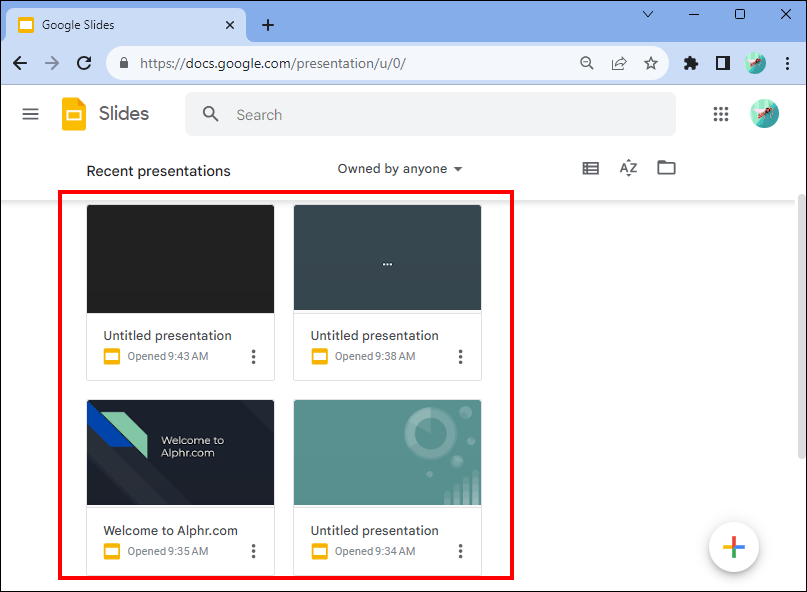
Task: View site lock information
Action: point(124,63)
